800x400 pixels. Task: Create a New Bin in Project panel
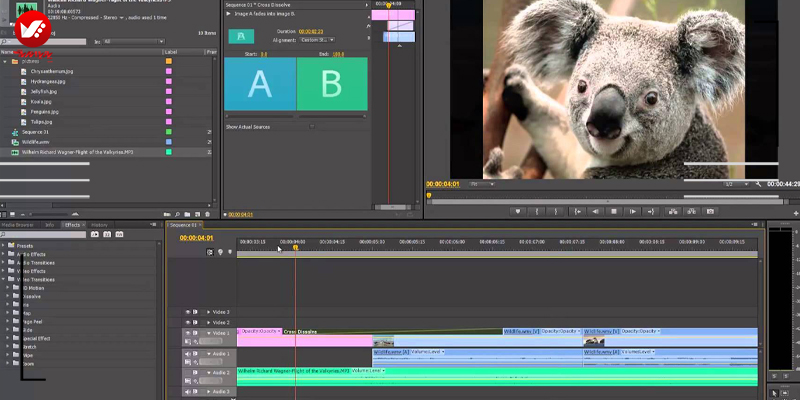coord(187,214)
